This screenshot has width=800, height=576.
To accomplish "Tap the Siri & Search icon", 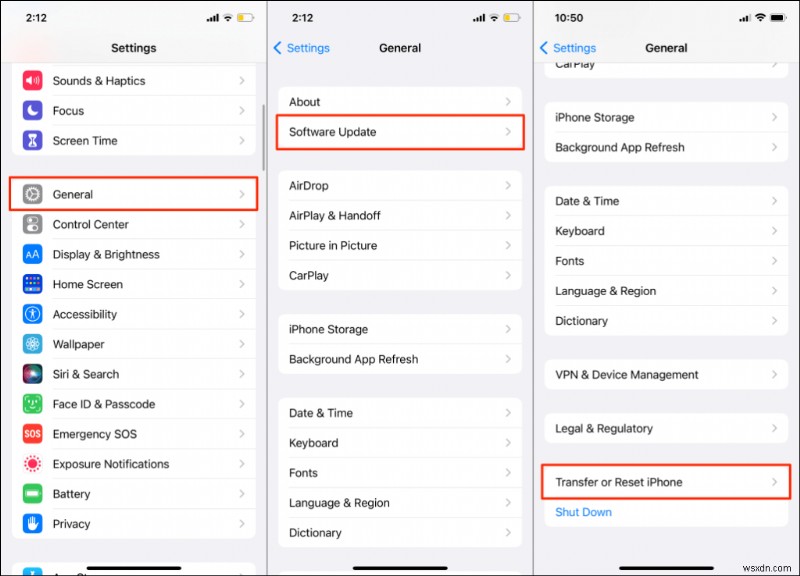I will (x=32, y=374).
